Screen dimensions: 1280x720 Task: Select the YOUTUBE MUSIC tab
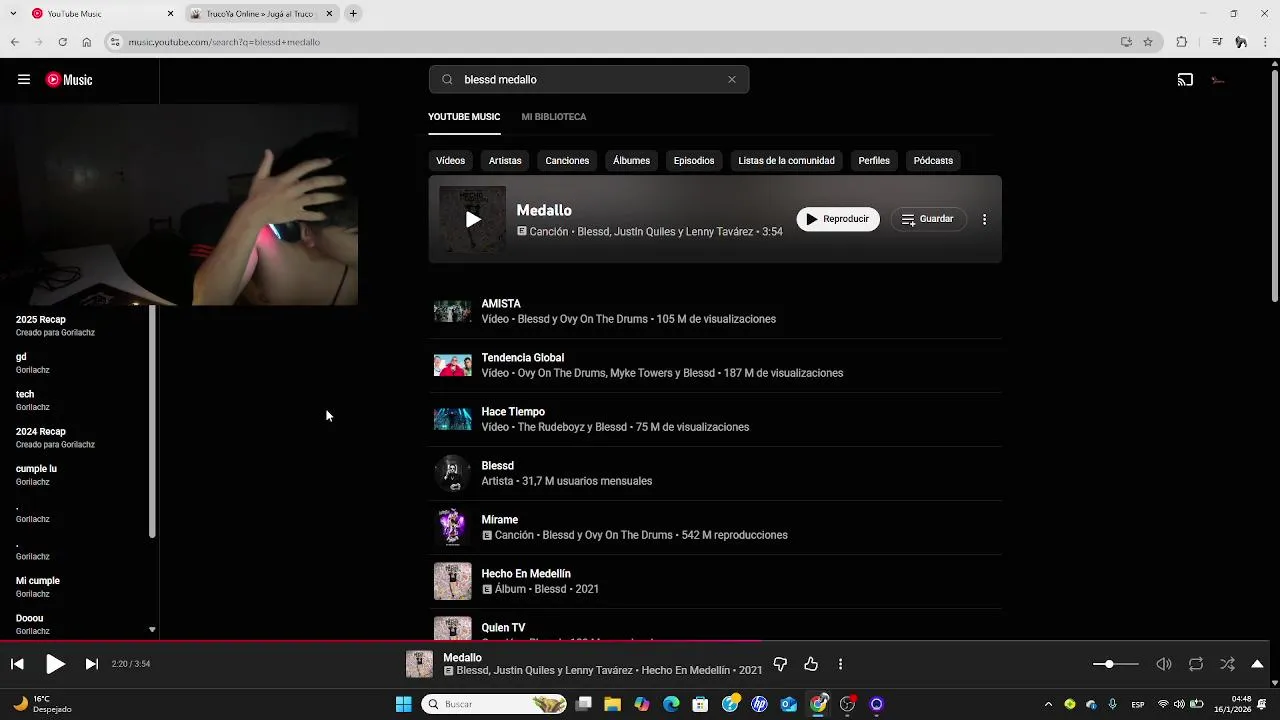tap(464, 117)
